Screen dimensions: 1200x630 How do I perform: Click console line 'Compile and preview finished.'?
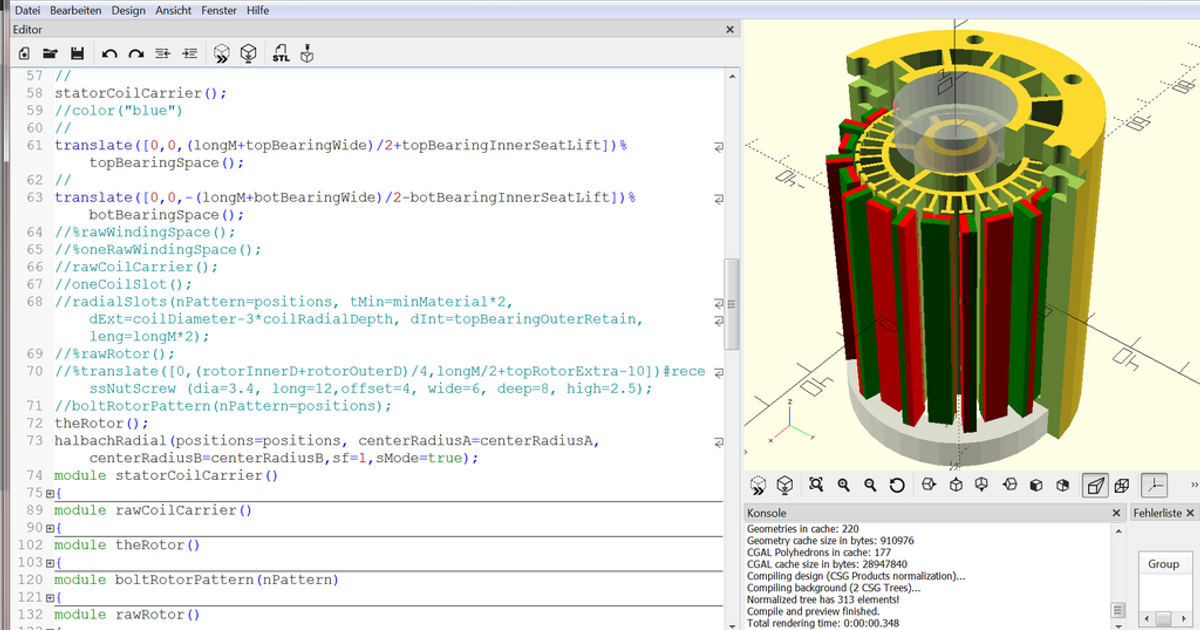coord(813,611)
